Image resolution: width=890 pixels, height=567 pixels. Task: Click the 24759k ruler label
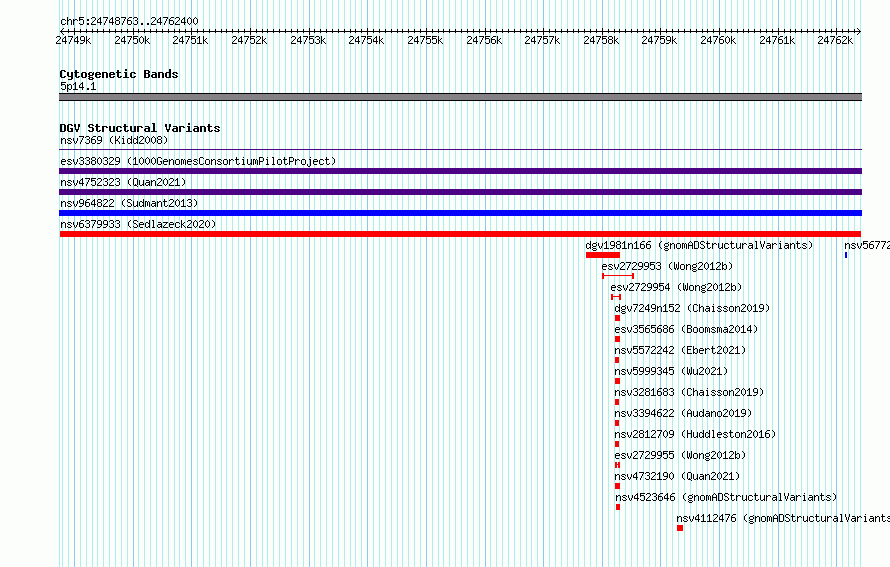pos(659,40)
